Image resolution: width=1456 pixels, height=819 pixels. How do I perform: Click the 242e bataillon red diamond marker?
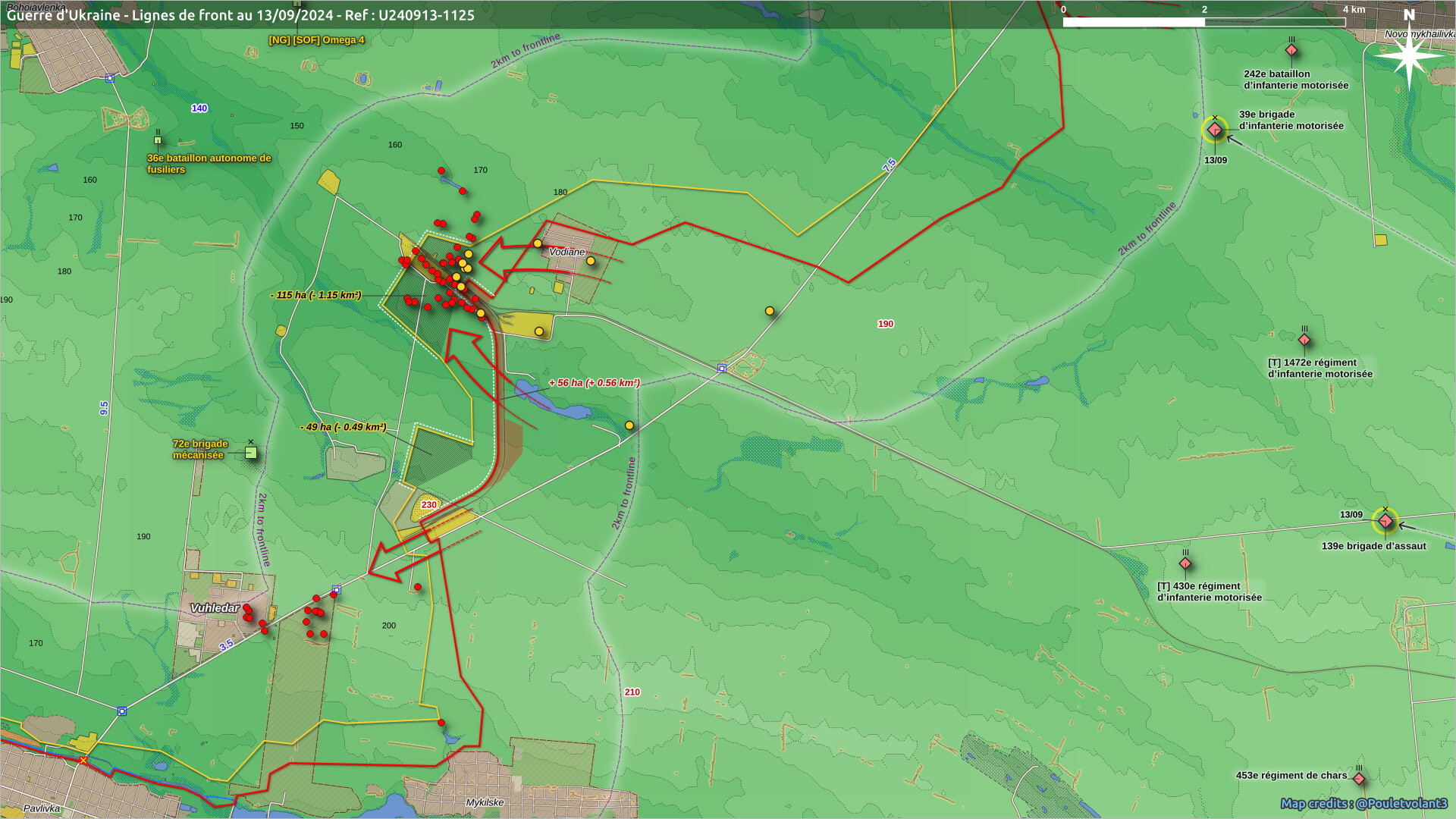(1291, 51)
